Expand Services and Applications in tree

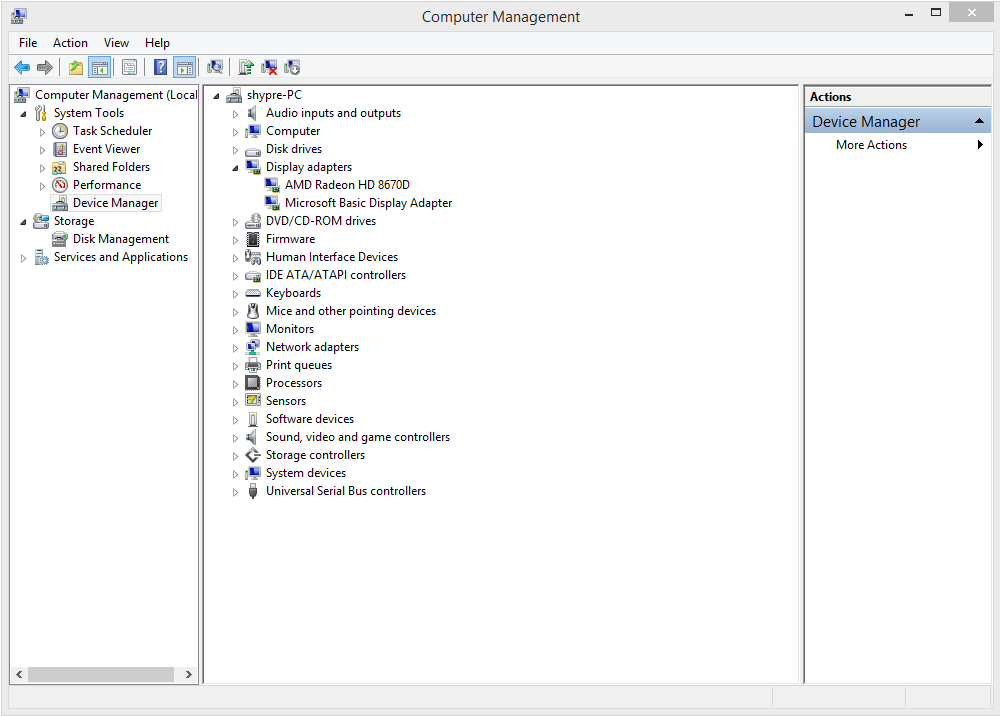coord(24,258)
